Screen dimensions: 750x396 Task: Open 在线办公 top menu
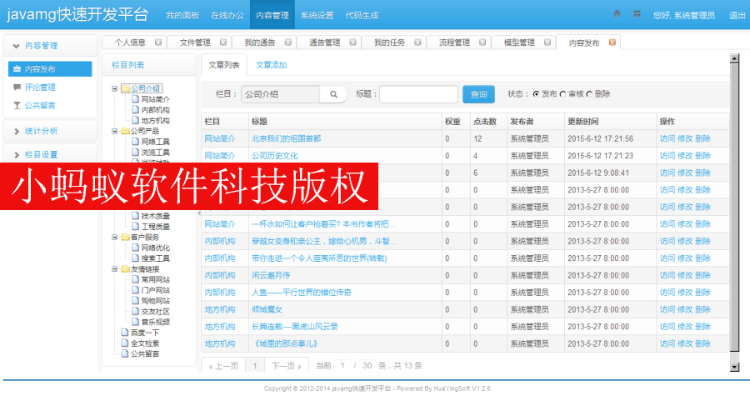click(227, 15)
